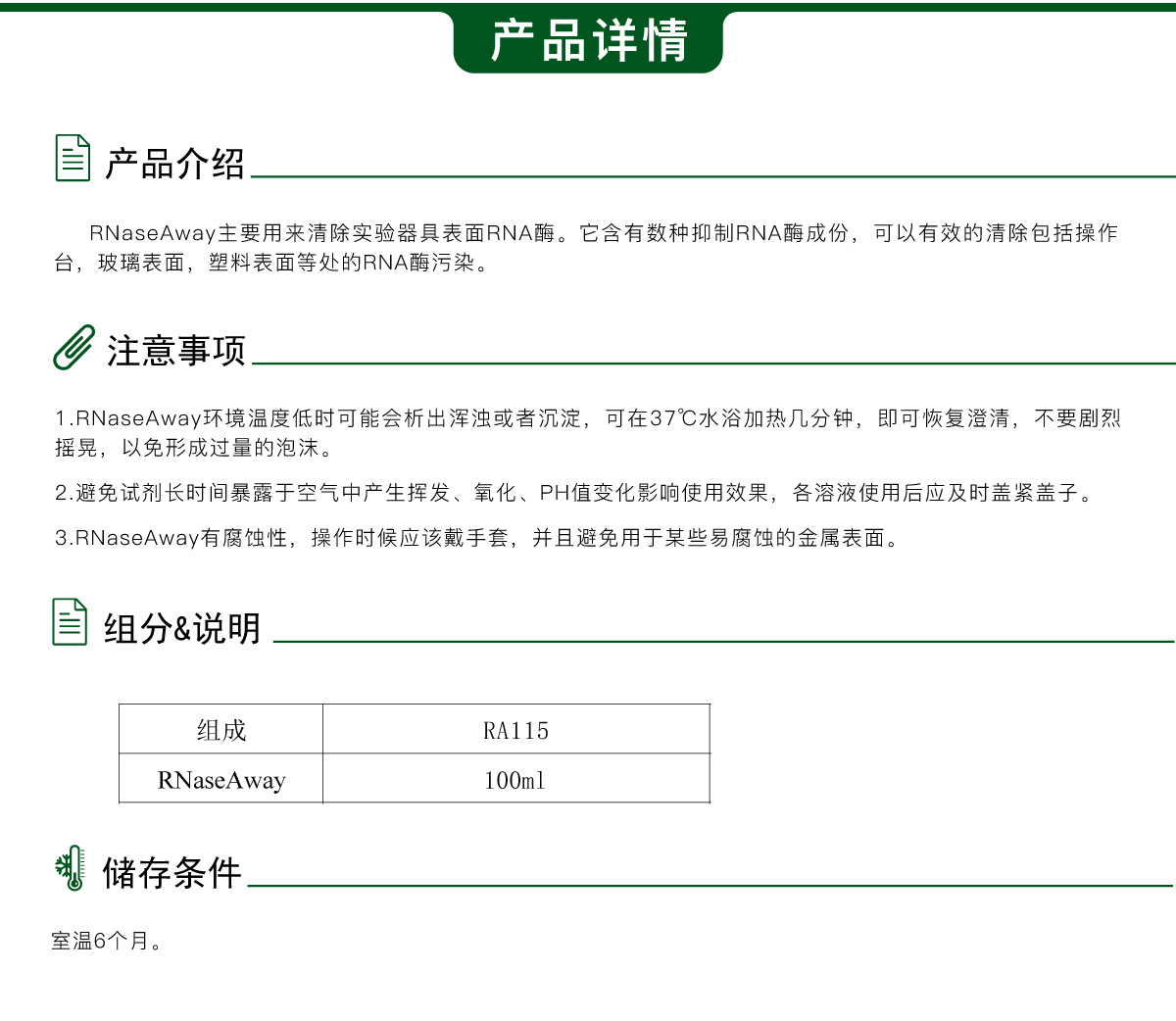Screen dimensions: 1176x1021
Task: Click the paperclip icon beside 注意事项
Action: click(73, 348)
